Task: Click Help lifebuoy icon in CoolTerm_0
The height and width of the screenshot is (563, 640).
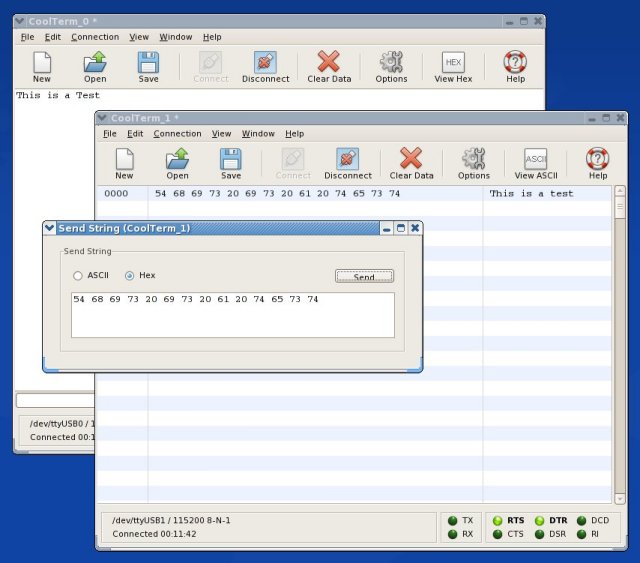Action: tap(515, 62)
